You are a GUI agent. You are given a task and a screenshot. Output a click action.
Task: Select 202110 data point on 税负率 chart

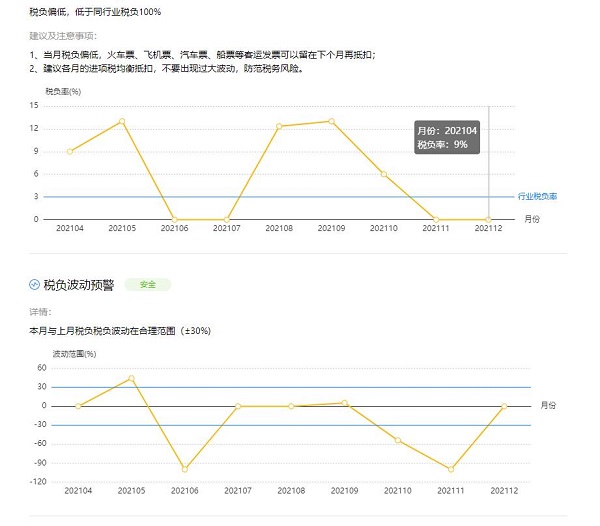point(383,174)
